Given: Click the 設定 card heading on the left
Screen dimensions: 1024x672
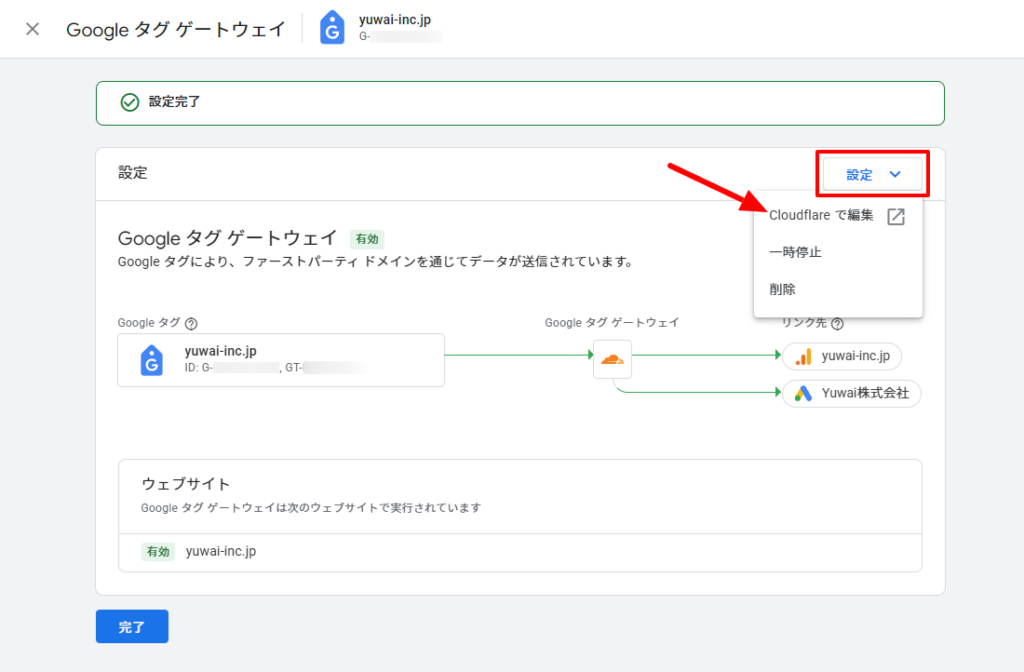Looking at the screenshot, I should 133,173.
